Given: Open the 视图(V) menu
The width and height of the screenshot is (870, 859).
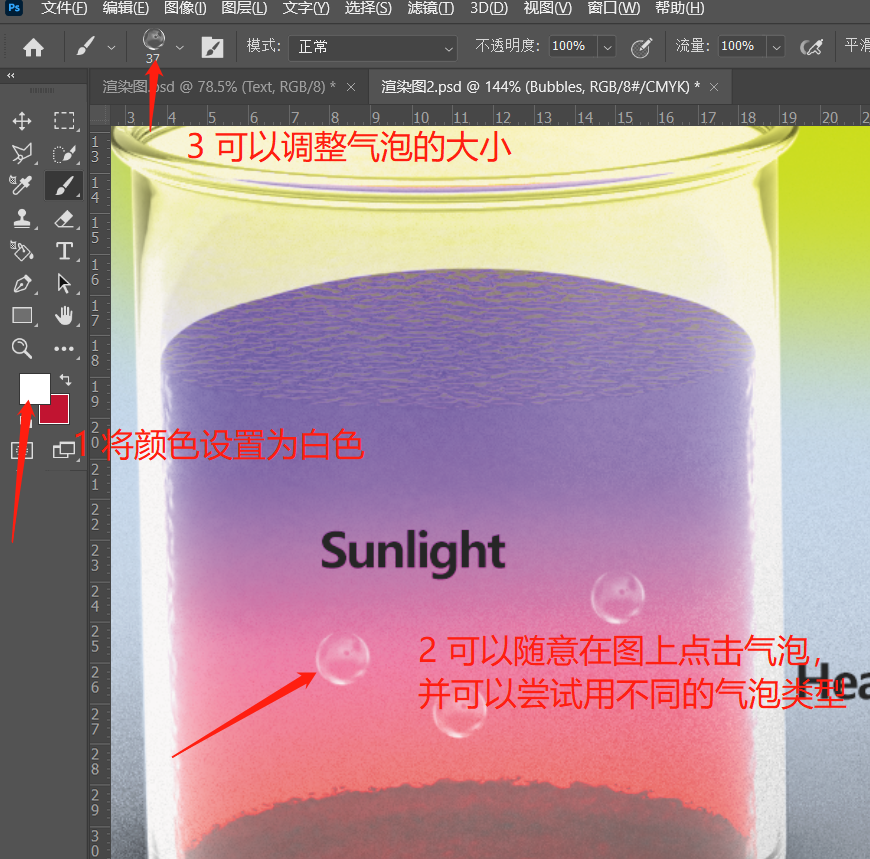Looking at the screenshot, I should coord(548,8).
